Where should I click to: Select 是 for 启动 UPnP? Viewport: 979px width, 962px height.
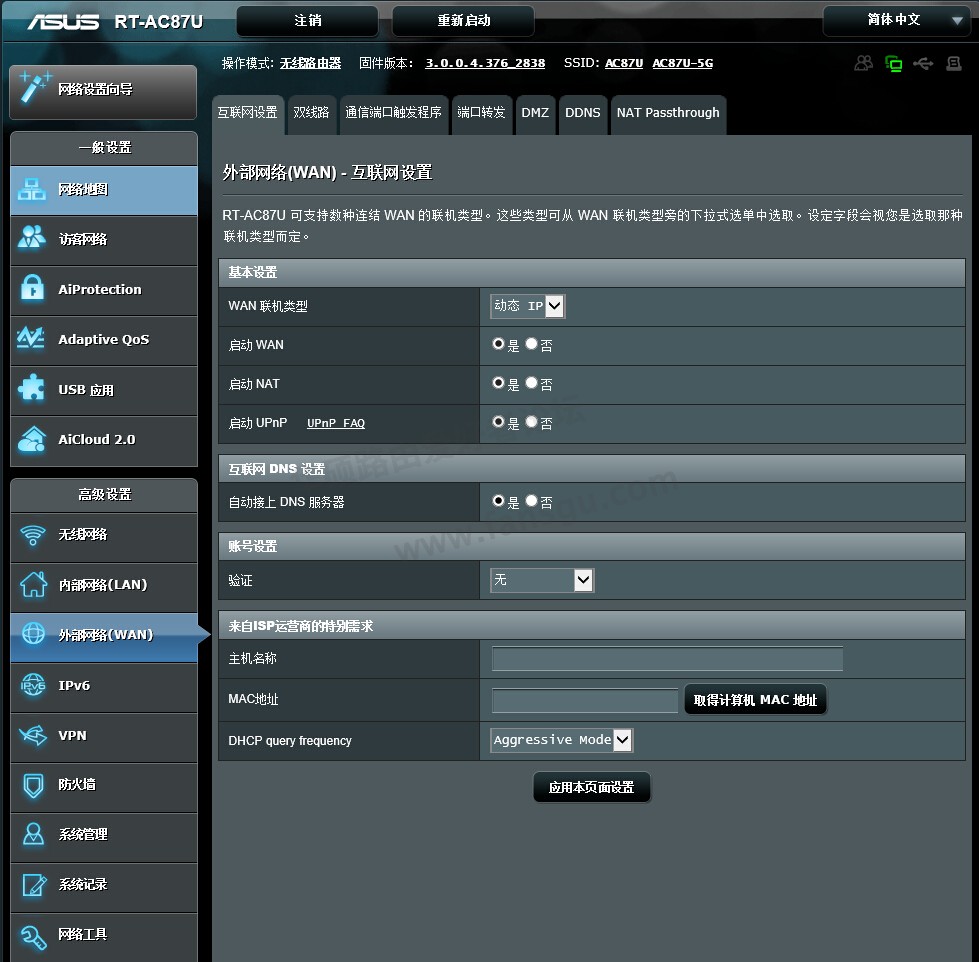(x=498, y=421)
